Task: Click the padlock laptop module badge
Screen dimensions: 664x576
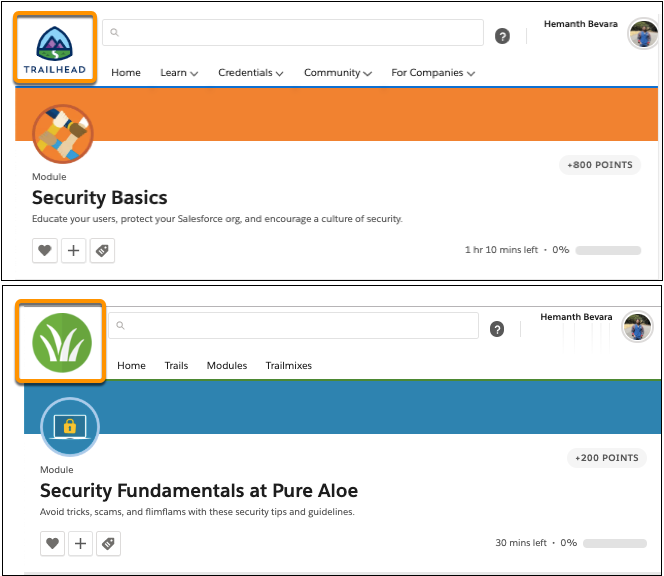Action: (70, 427)
